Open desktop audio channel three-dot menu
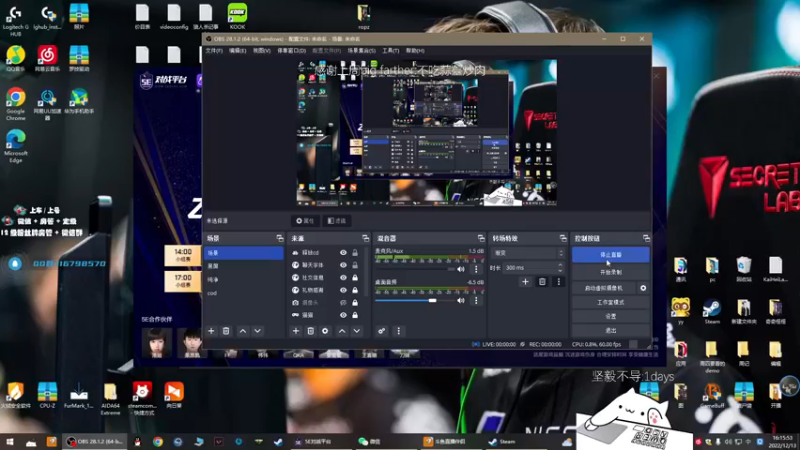 pos(476,301)
